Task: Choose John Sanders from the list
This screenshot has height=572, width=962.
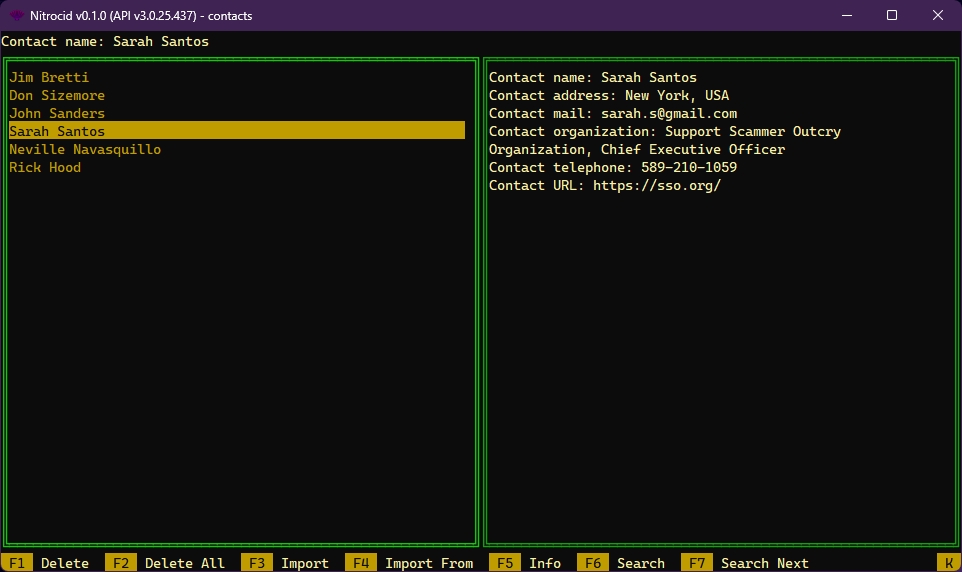Action: tap(57, 113)
